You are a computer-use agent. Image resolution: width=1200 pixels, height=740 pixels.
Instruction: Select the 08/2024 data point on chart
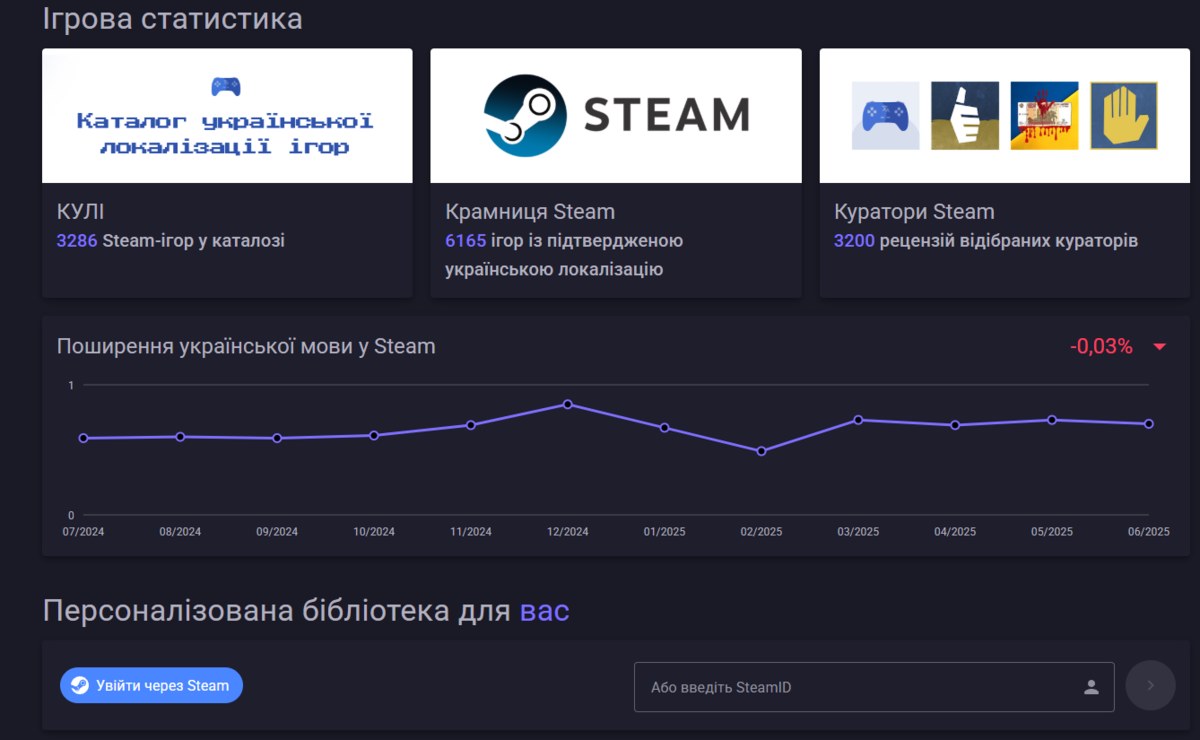pyautogui.click(x=180, y=437)
